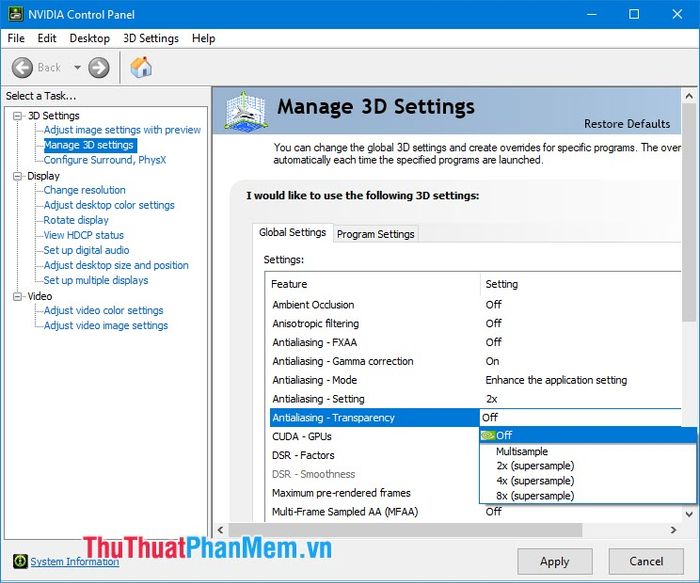Click the horizontal scrollbar left arrow
700x583 pixels.
(221, 530)
